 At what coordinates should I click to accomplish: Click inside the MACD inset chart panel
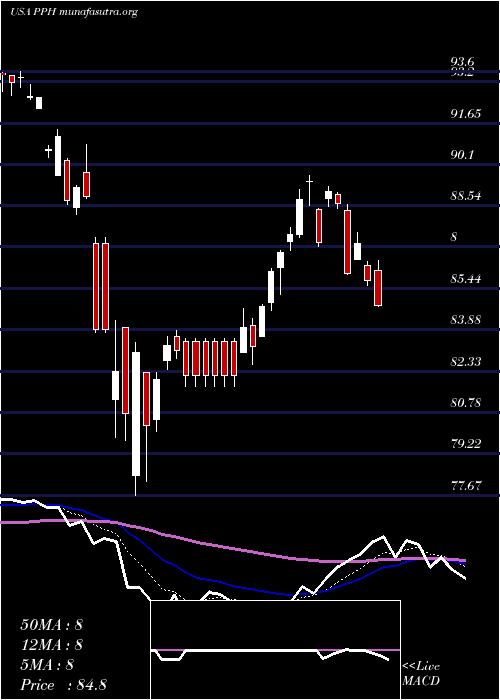[x=275, y=650]
